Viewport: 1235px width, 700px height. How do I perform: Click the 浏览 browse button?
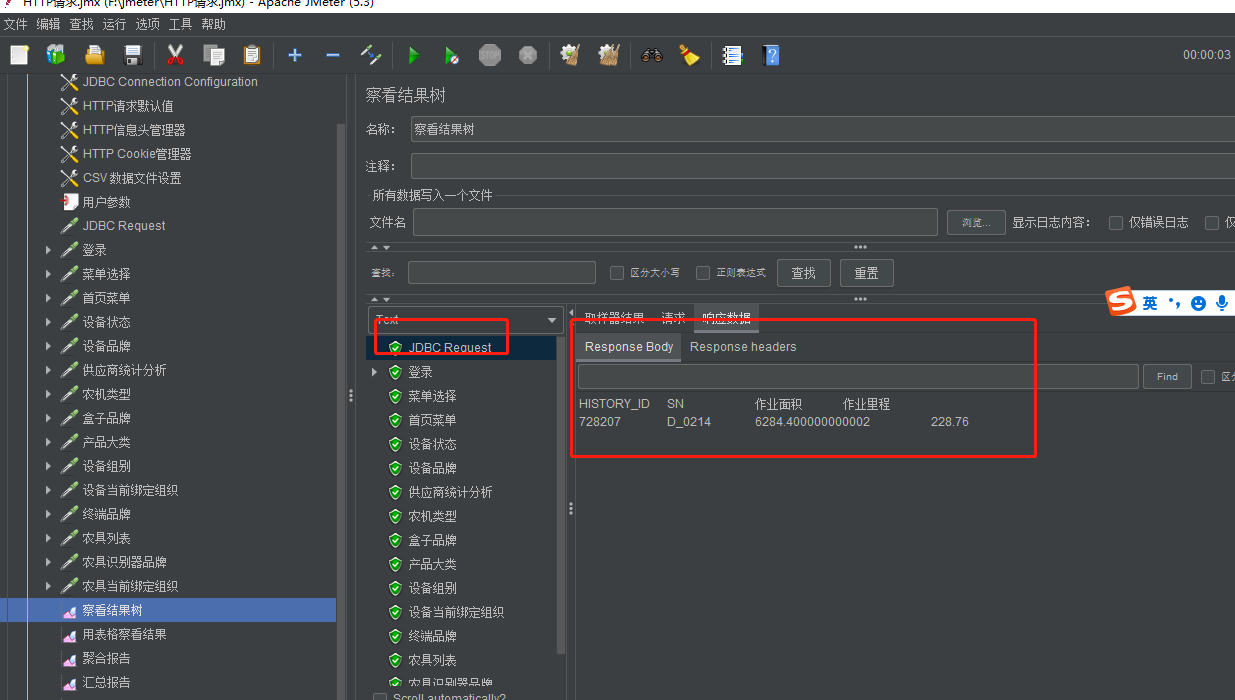pos(976,223)
